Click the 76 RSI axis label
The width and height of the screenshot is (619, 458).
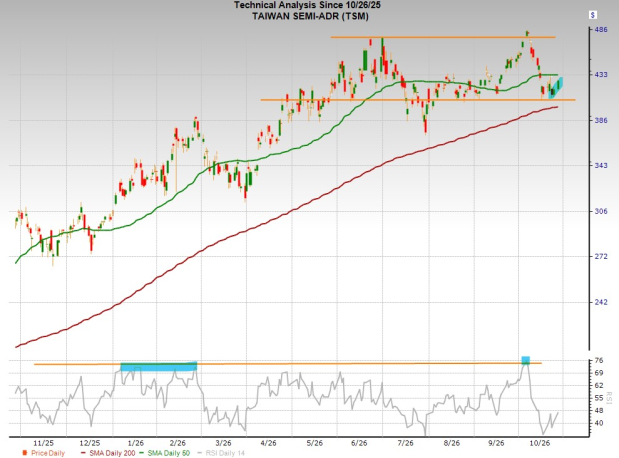pyautogui.click(x=599, y=360)
